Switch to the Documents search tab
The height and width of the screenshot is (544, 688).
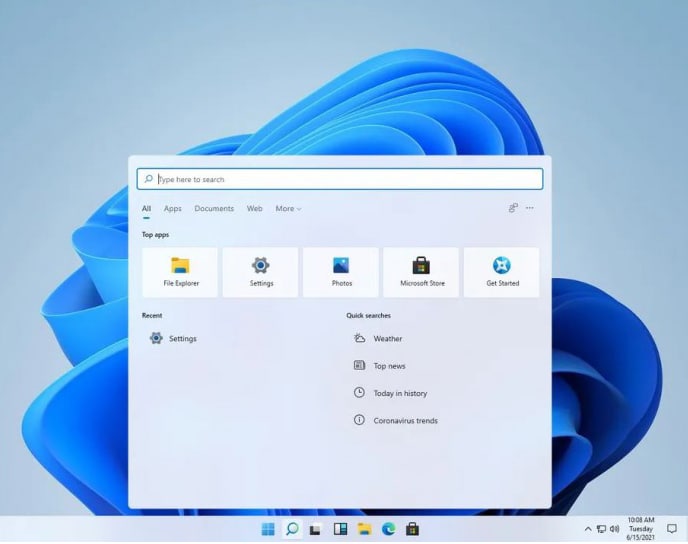214,209
